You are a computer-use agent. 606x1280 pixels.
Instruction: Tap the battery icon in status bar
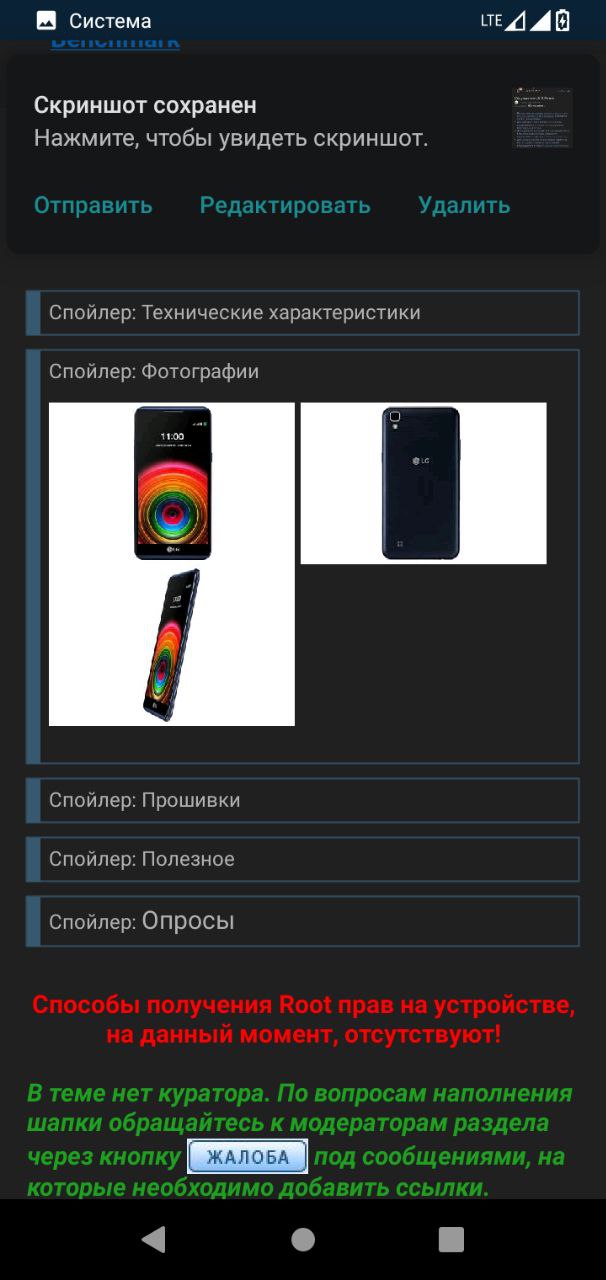pyautogui.click(x=563, y=20)
